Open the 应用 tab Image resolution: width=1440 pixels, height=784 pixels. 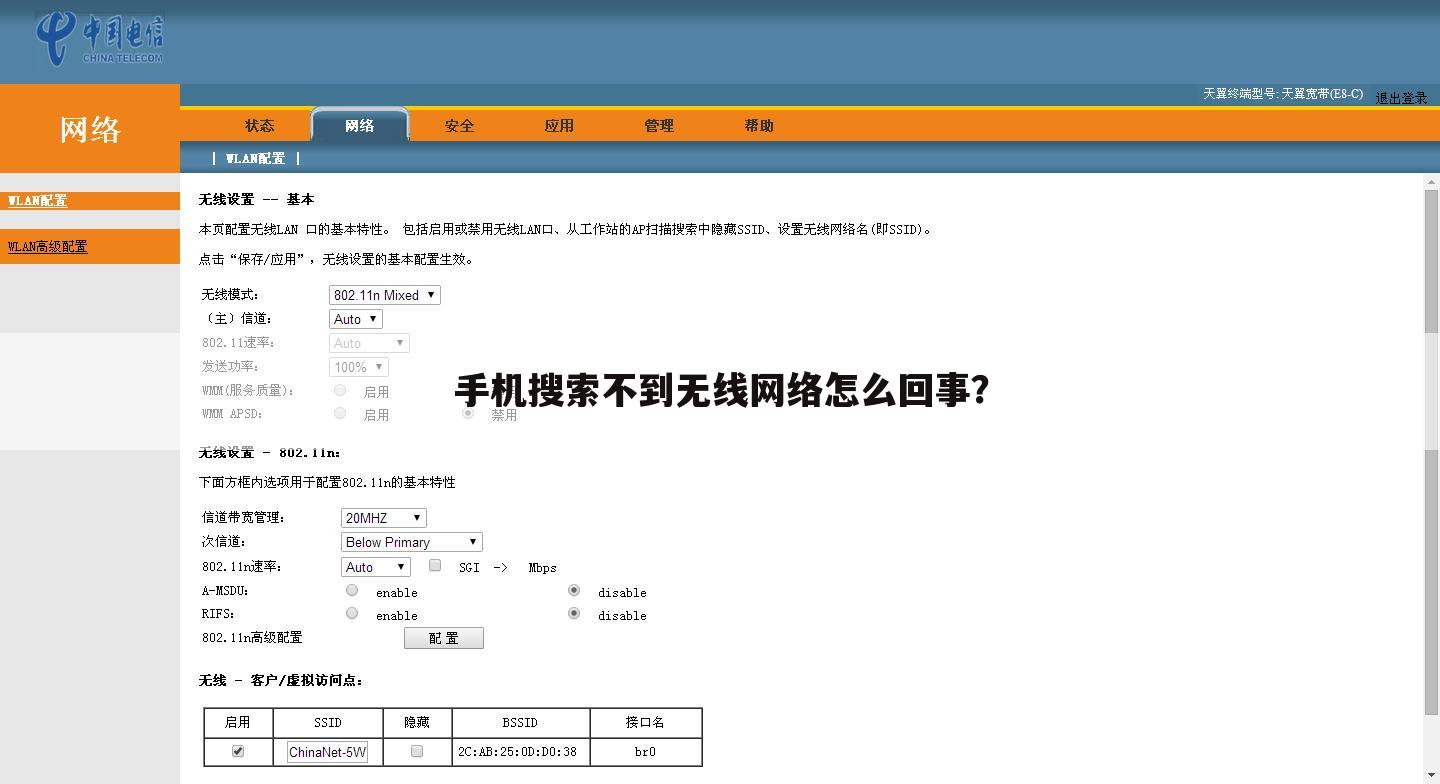coord(559,126)
